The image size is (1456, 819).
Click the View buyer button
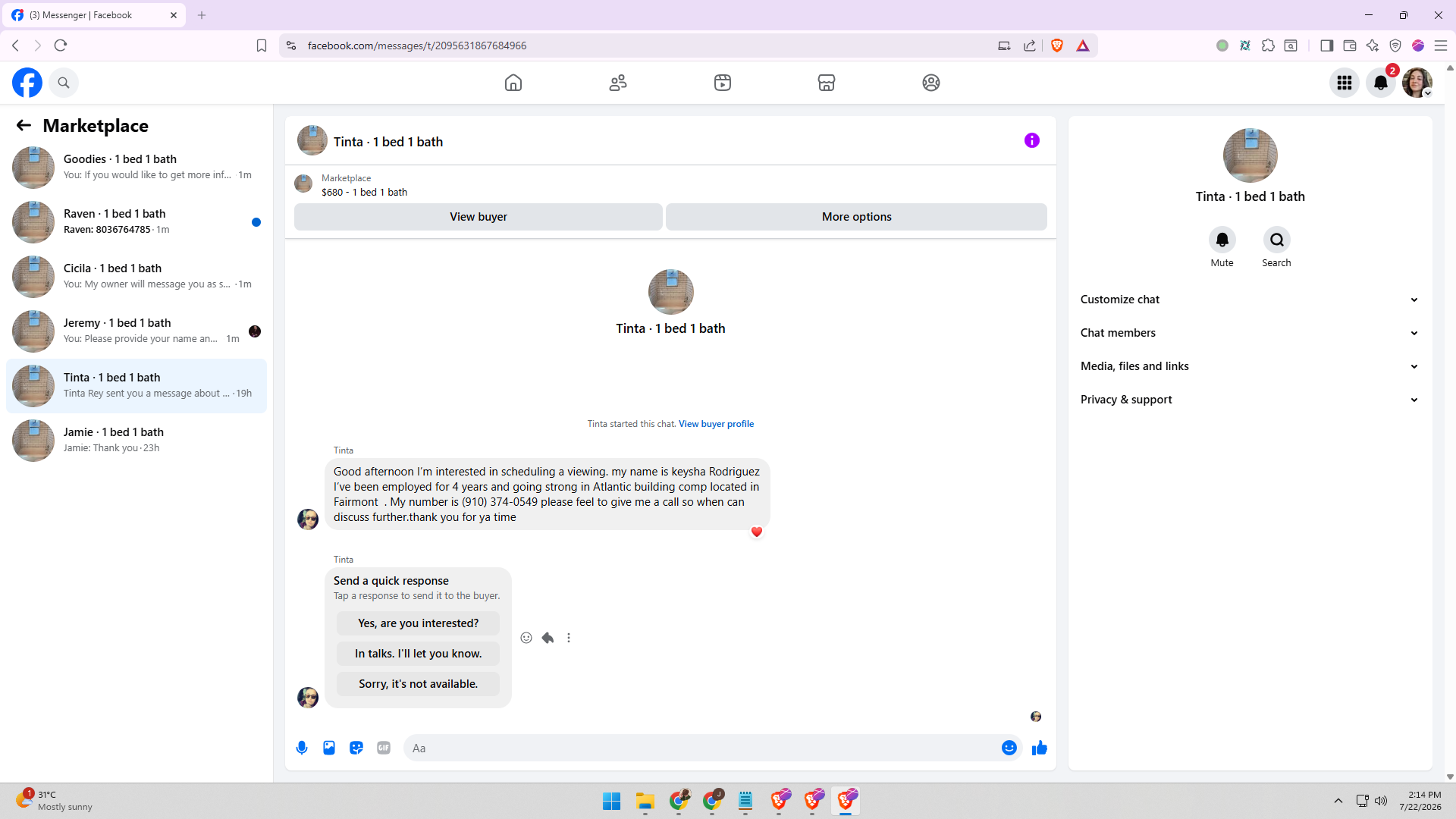coord(479,217)
